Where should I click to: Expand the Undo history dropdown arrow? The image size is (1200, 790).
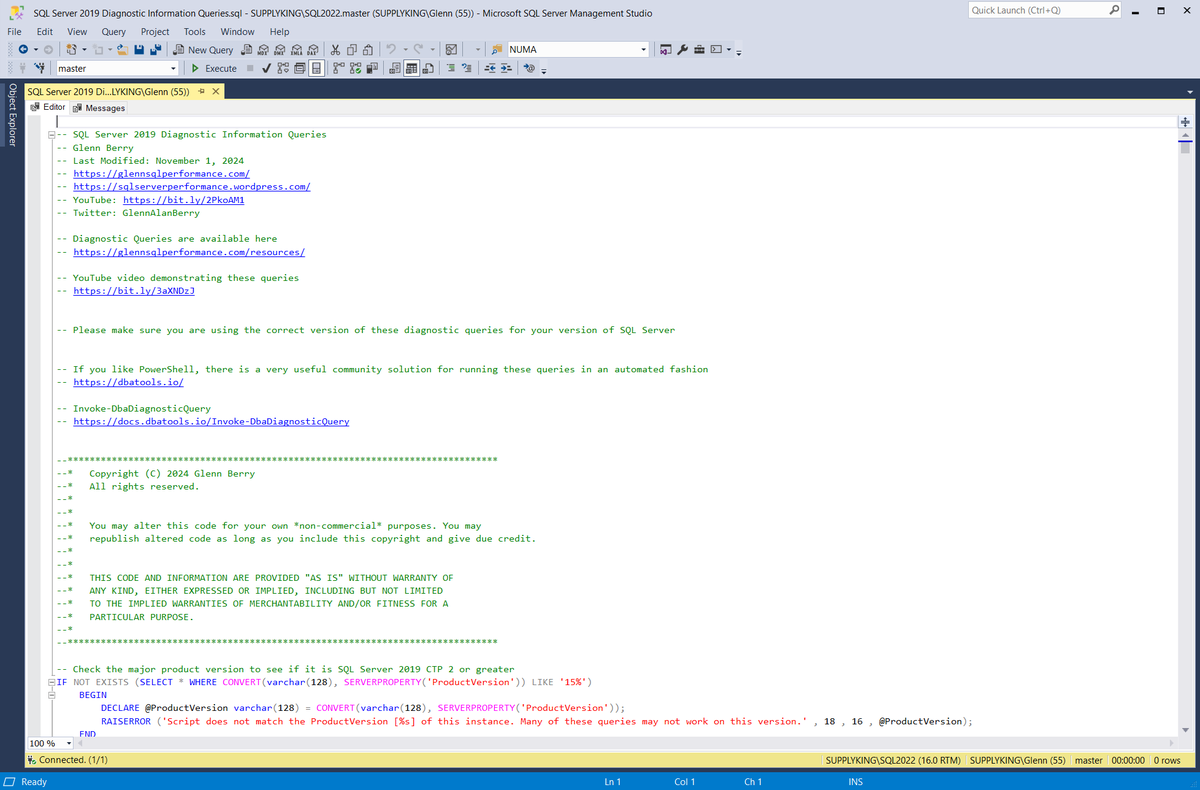click(406, 49)
